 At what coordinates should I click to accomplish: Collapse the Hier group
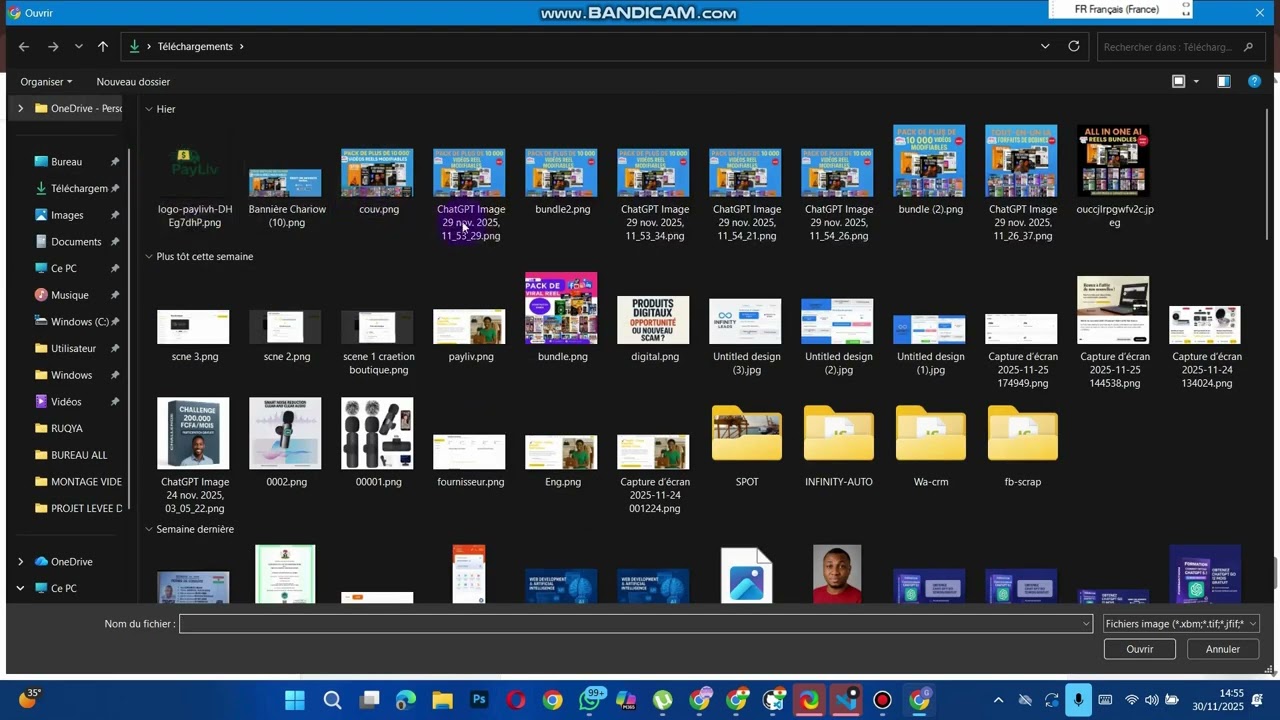coord(149,109)
